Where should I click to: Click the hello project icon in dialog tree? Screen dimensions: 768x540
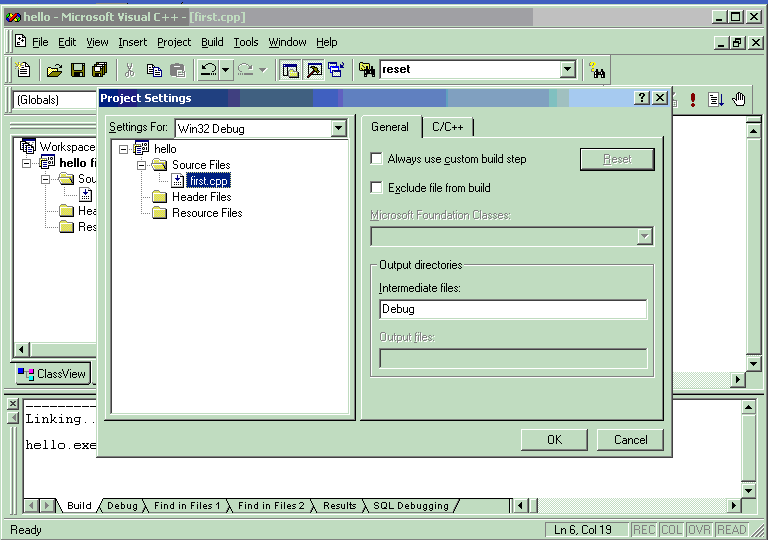141,147
